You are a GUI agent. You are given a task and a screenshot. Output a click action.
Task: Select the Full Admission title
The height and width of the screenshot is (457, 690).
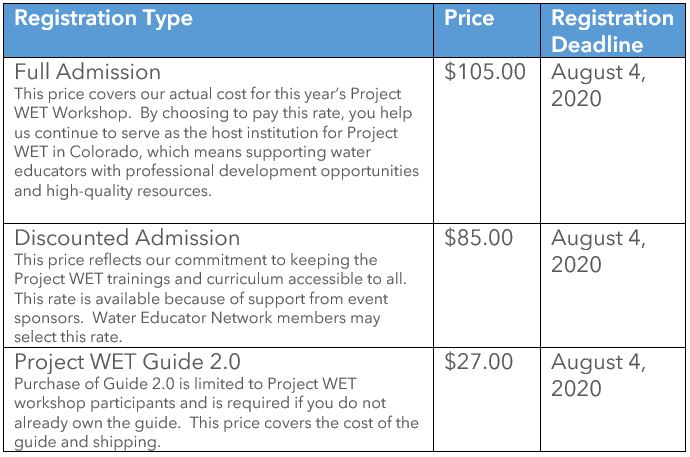pyautogui.click(x=87, y=72)
